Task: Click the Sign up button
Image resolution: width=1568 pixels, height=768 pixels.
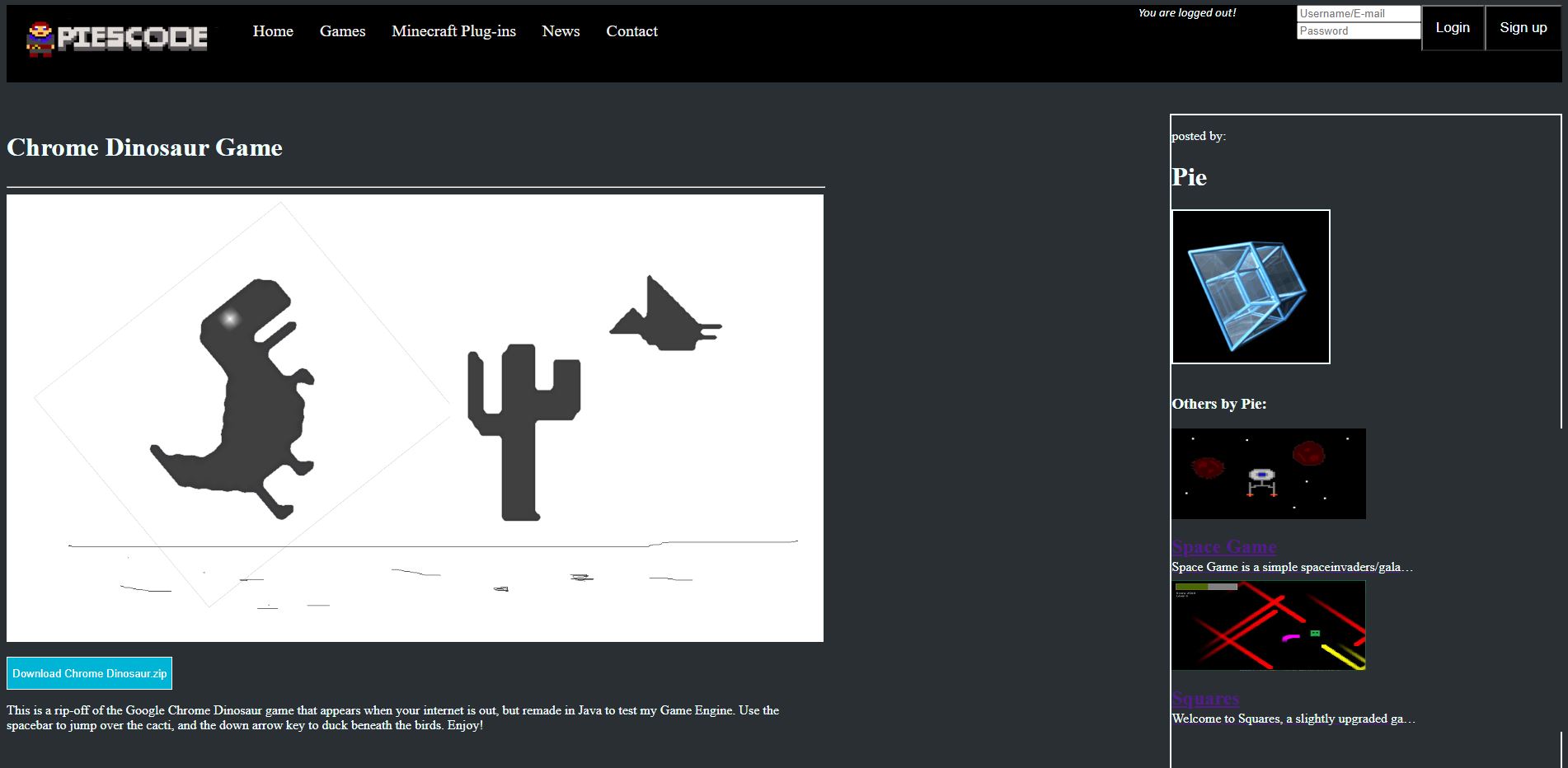Action: [x=1523, y=28]
